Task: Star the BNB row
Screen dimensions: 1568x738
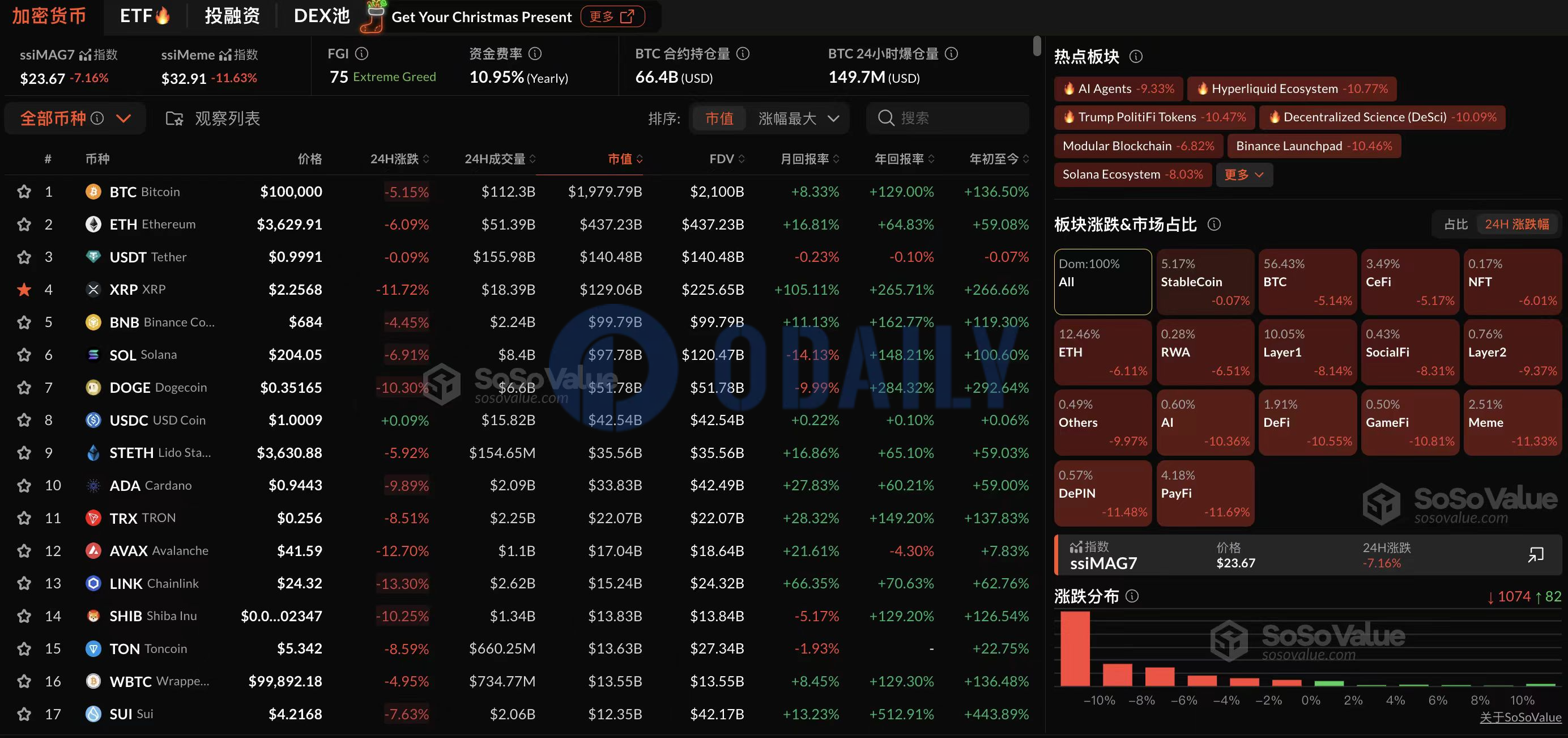Action: point(24,322)
